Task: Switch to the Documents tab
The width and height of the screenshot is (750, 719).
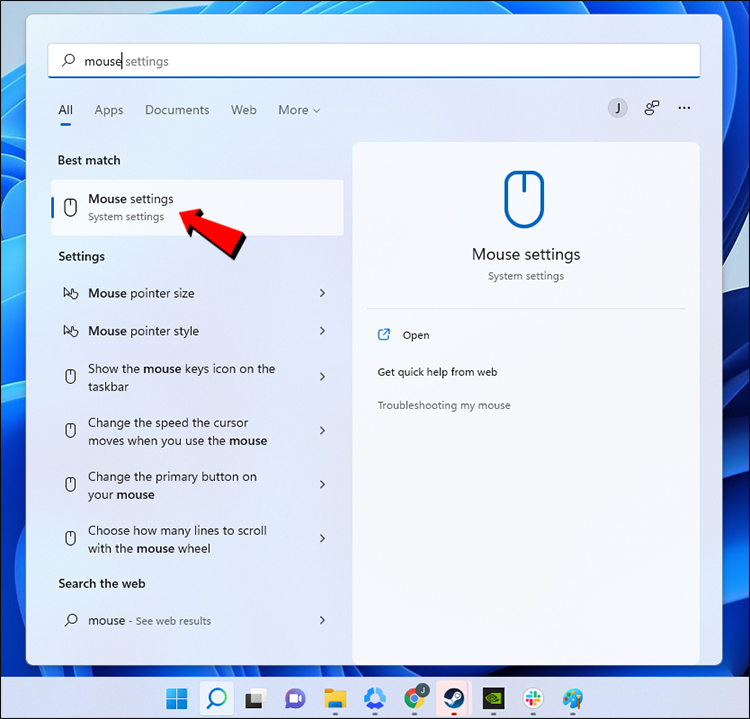Action: pos(177,110)
